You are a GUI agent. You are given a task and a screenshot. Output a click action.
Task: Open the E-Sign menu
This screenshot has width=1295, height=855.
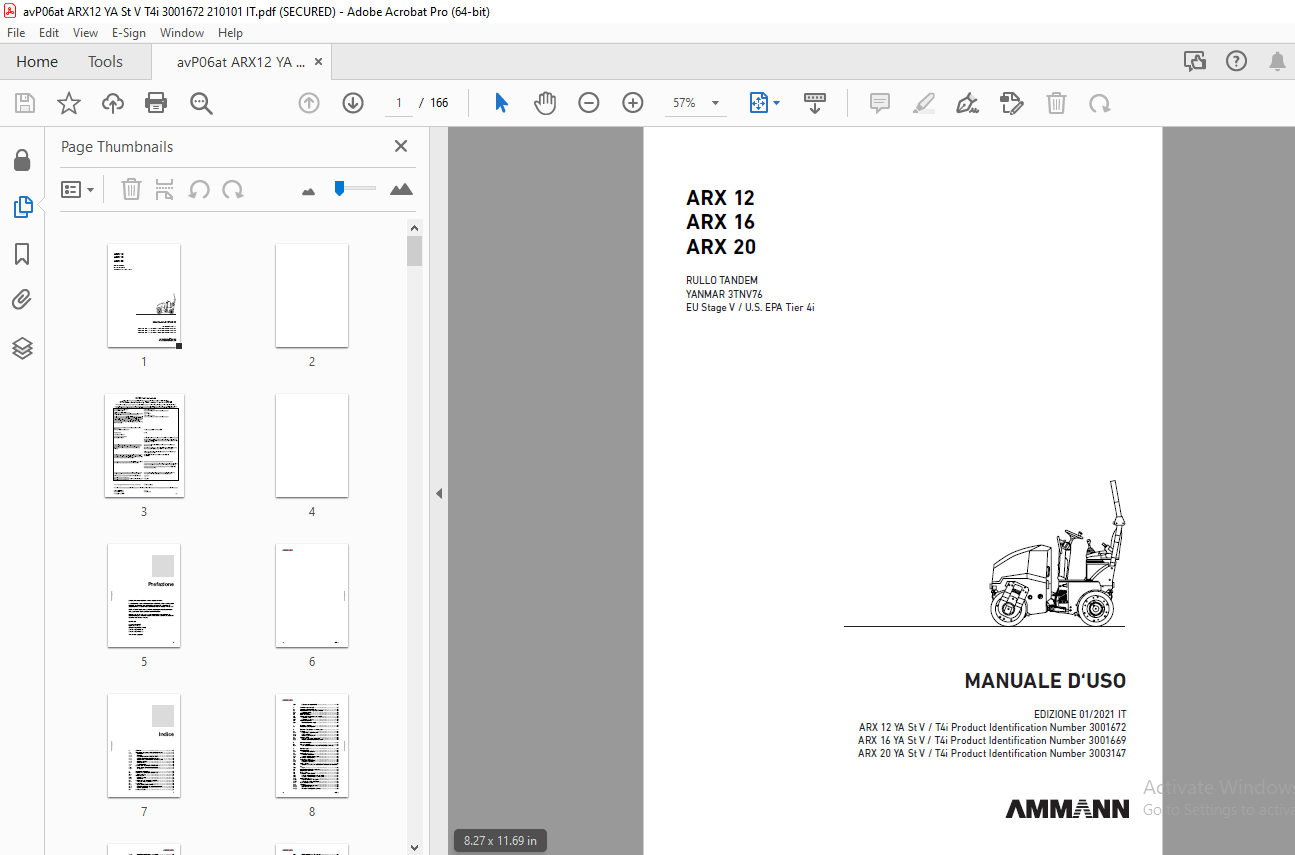pos(129,33)
